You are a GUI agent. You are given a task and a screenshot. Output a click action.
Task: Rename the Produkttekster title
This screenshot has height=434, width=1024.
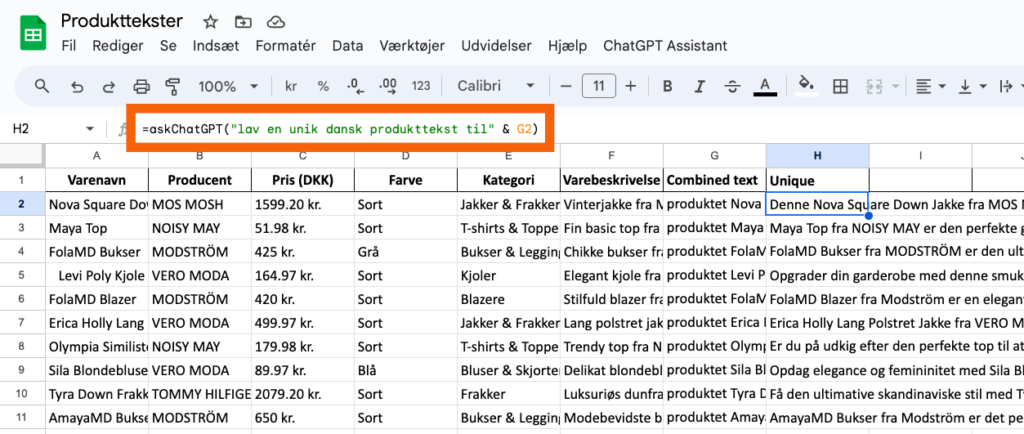coord(122,21)
